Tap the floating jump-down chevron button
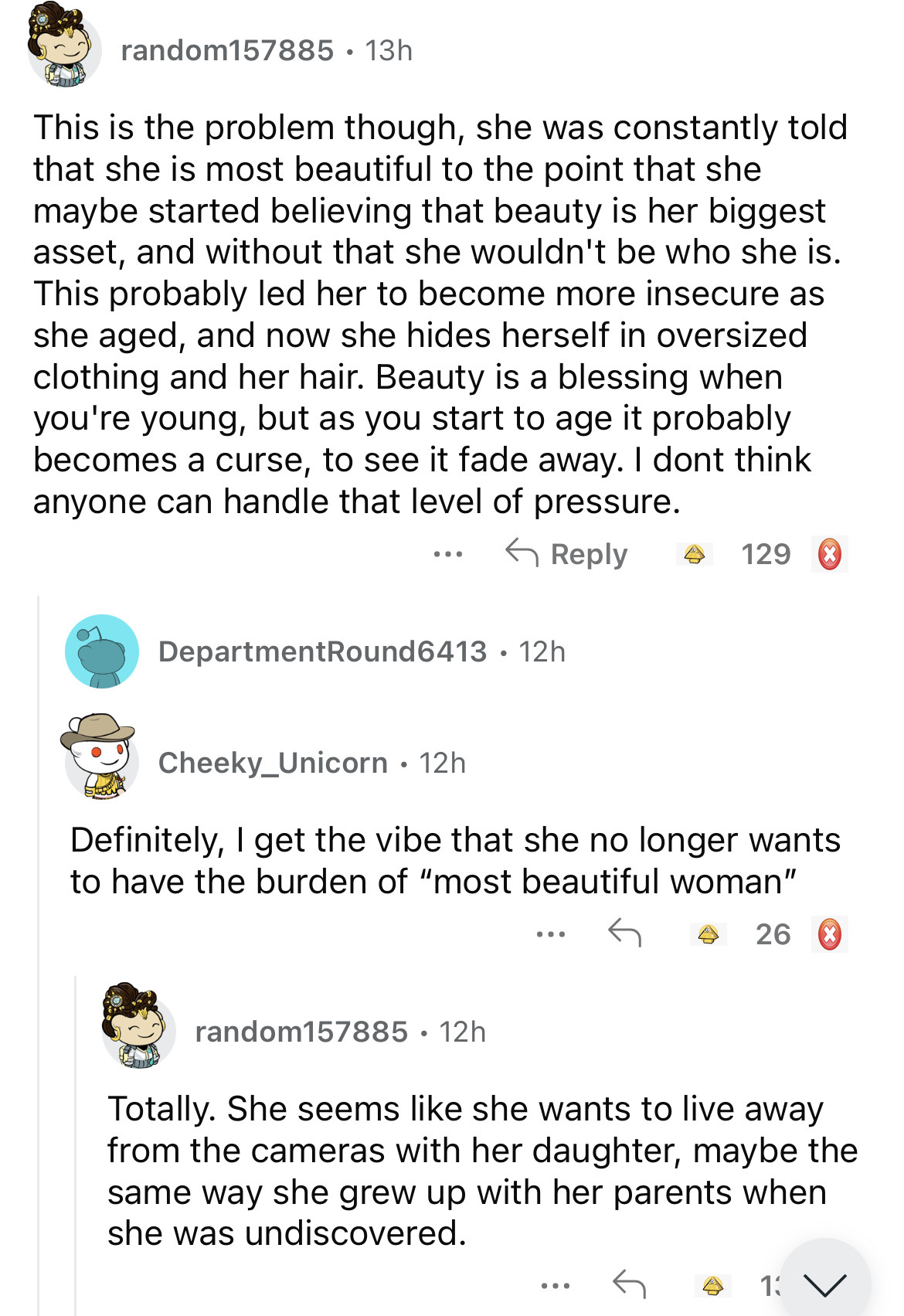The height and width of the screenshot is (1316, 904). tap(824, 1283)
